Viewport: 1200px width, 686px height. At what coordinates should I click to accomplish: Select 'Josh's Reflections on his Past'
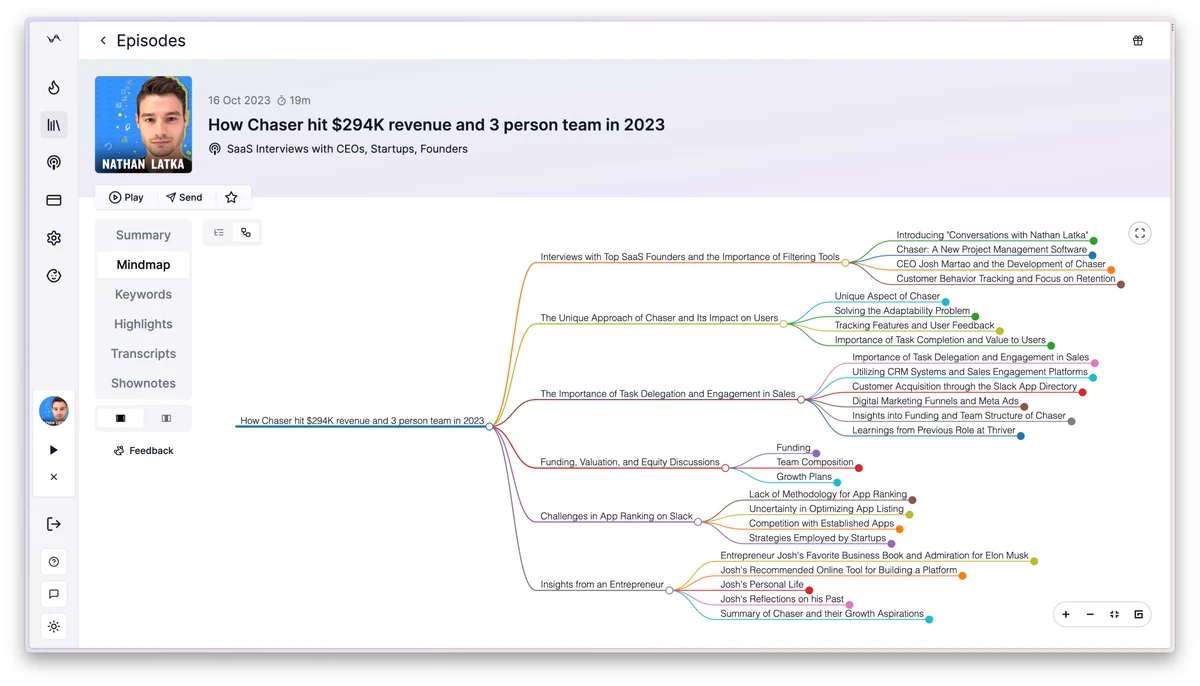pyautogui.click(x=782, y=599)
